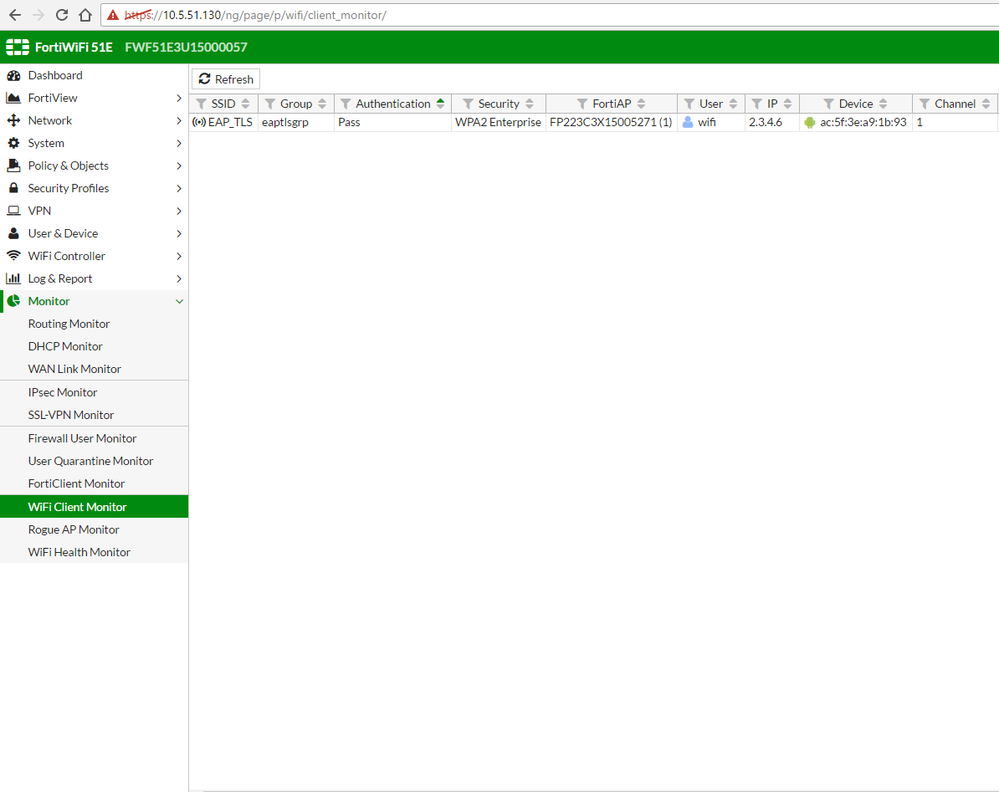999x792 pixels.
Task: Expand the Security Profiles chevron
Action: pyautogui.click(x=179, y=189)
